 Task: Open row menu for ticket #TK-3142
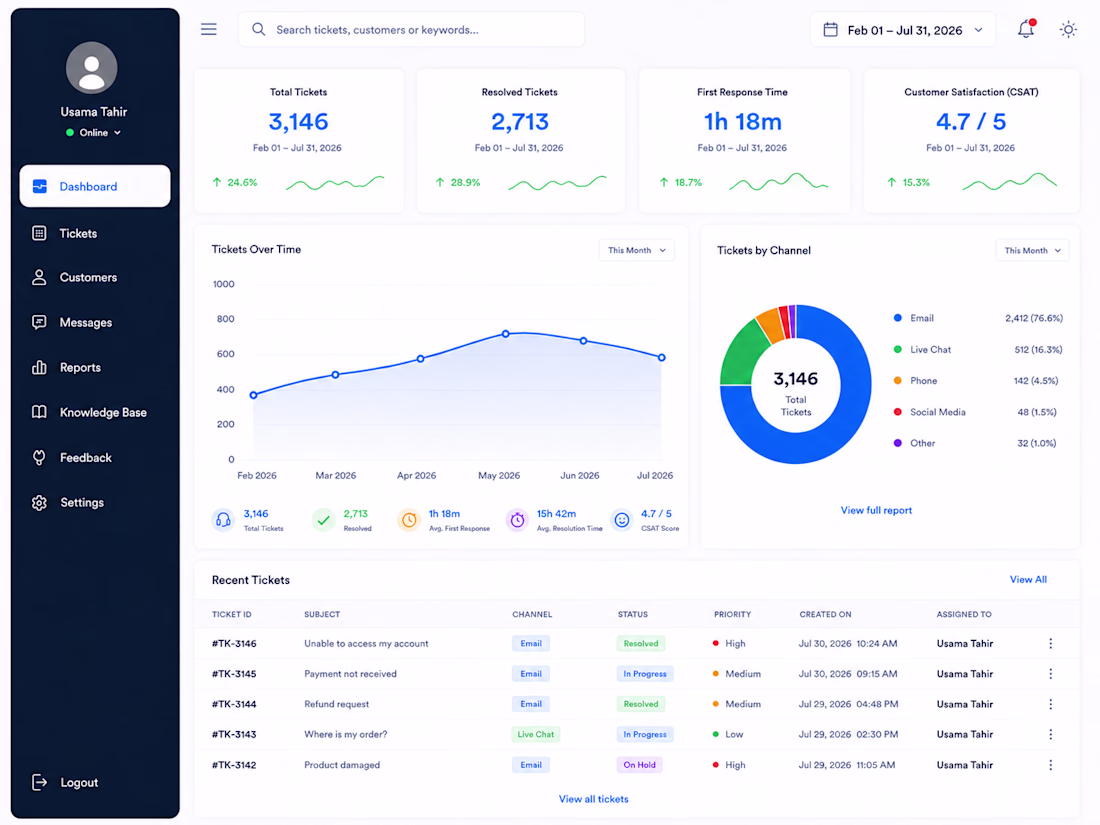click(1050, 765)
